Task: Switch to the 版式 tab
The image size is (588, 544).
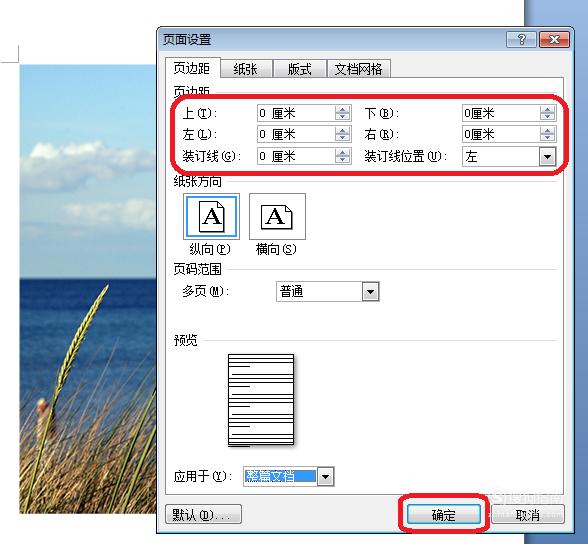Action: tap(299, 69)
